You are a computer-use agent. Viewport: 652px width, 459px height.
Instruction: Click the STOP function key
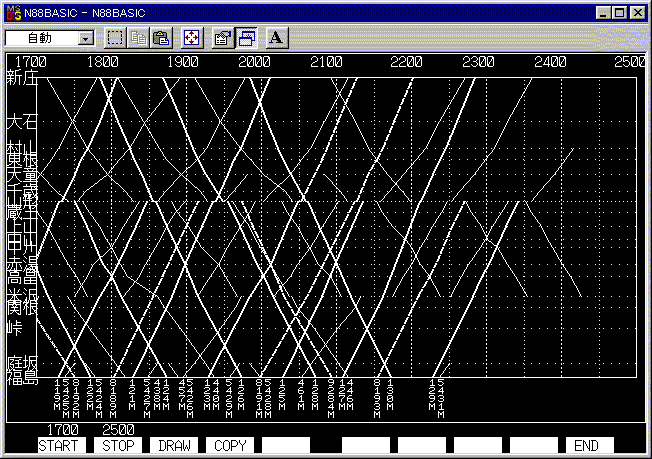pyautogui.click(x=118, y=445)
